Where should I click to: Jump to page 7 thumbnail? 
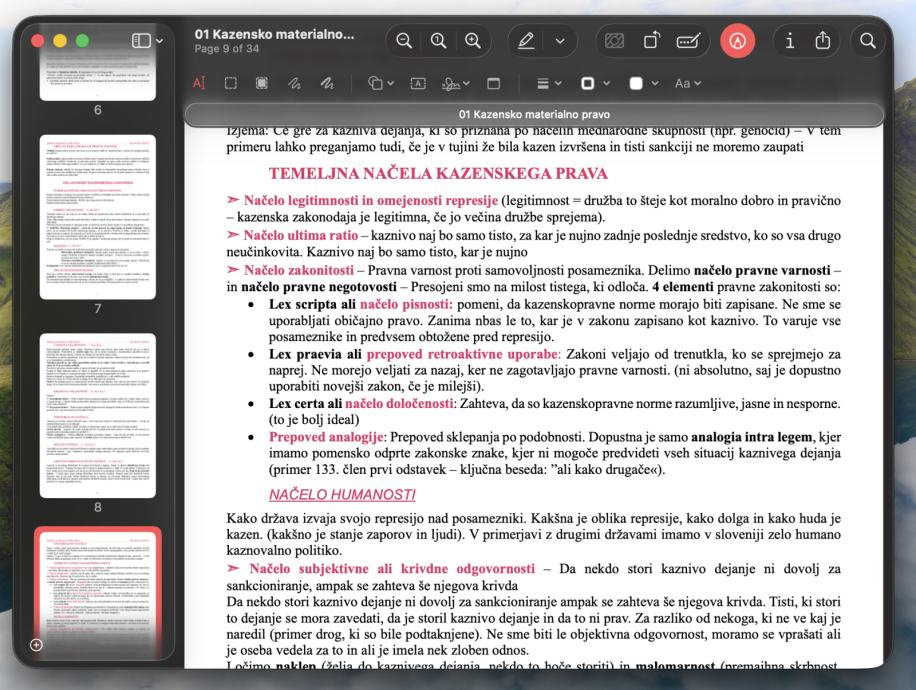[98, 217]
